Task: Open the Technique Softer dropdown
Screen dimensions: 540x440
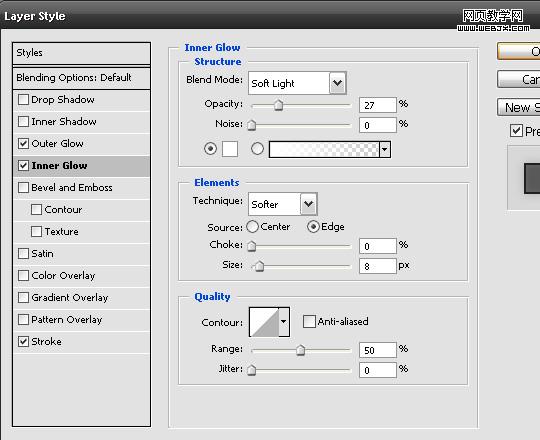Action: [x=283, y=204]
